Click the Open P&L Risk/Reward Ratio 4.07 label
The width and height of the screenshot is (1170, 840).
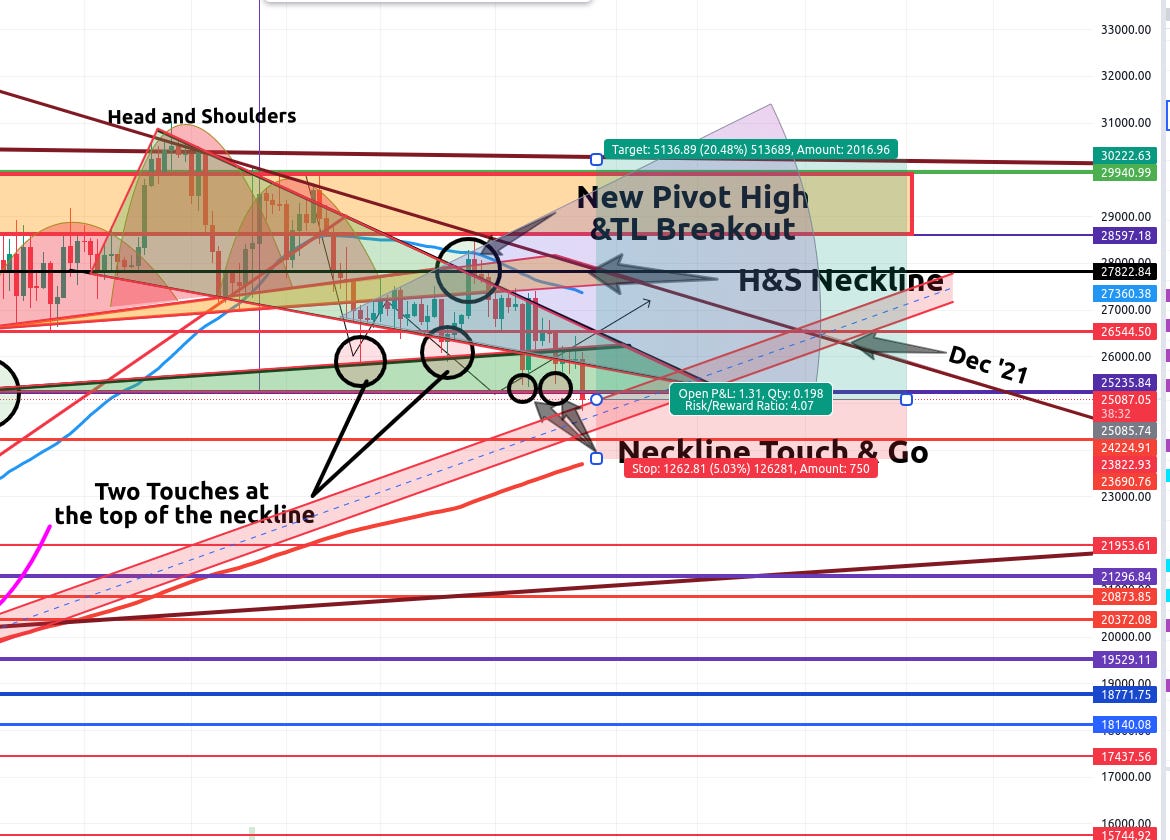(x=751, y=399)
